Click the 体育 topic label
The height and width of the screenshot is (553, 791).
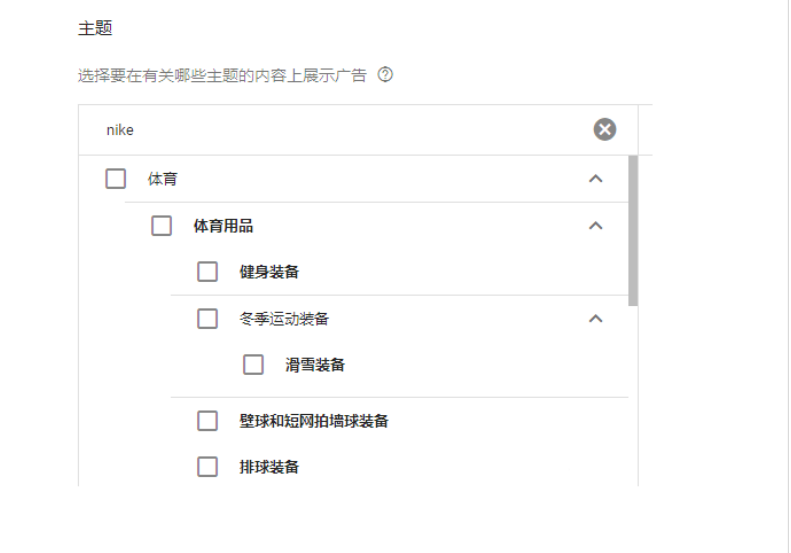pos(162,179)
